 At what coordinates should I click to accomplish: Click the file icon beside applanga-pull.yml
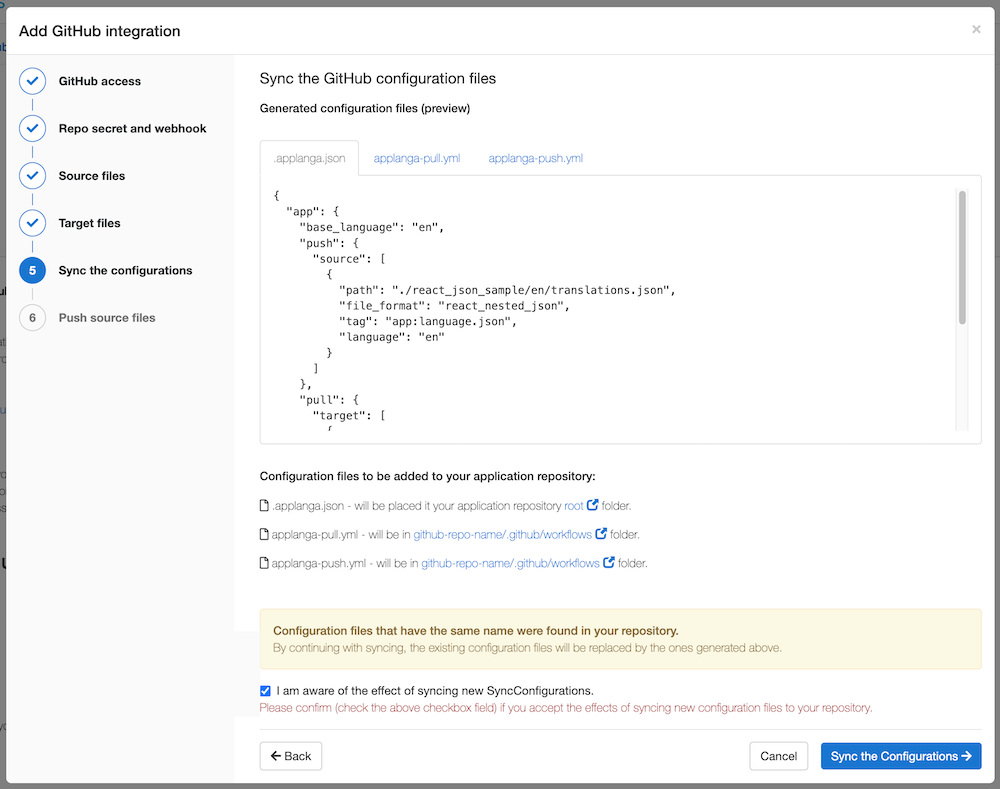click(x=264, y=535)
